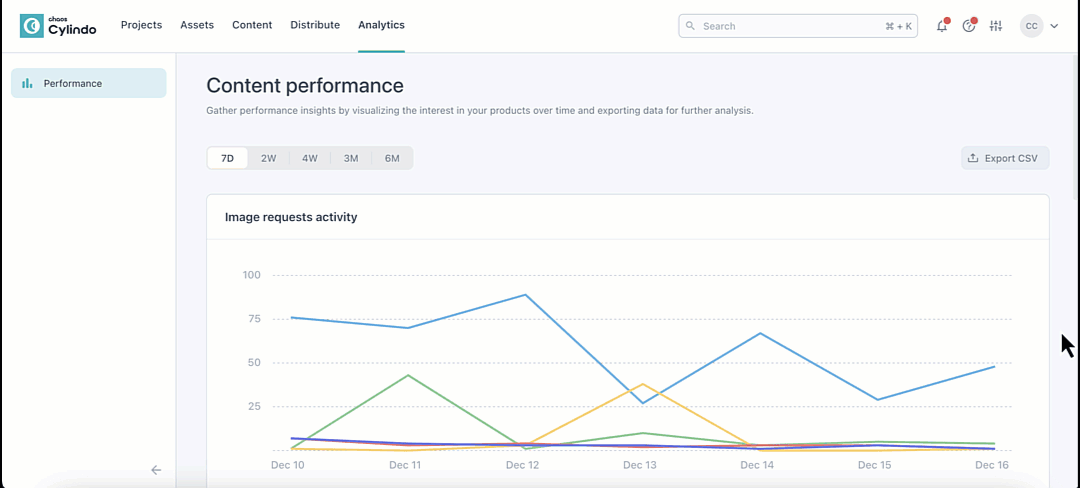Open the settings sliders icon
1080x488 pixels.
[x=995, y=26]
